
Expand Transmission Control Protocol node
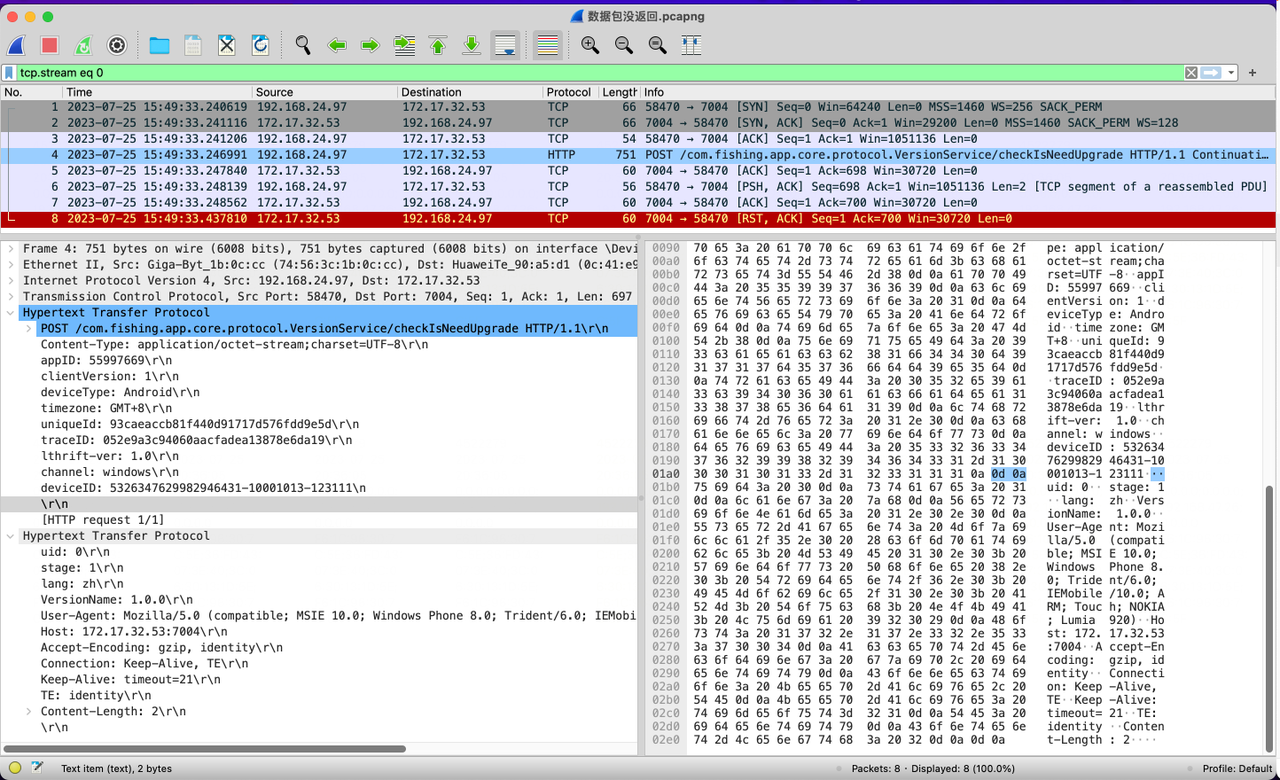pyautogui.click(x=11, y=296)
